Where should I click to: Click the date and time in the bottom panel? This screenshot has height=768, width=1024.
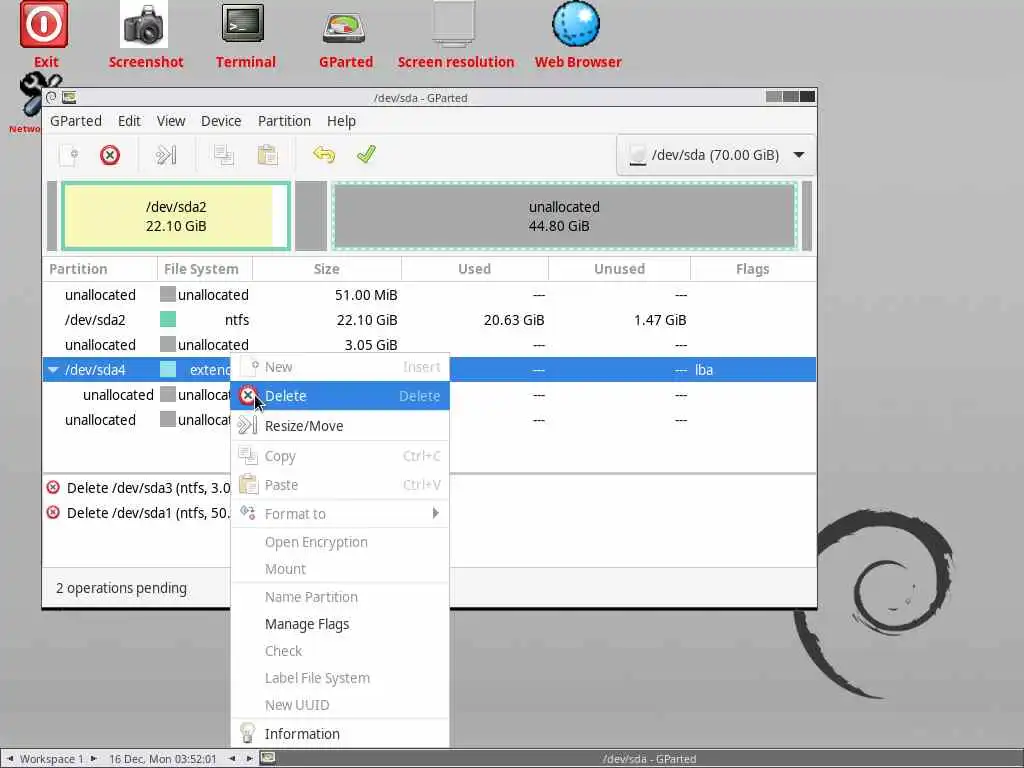(162, 759)
